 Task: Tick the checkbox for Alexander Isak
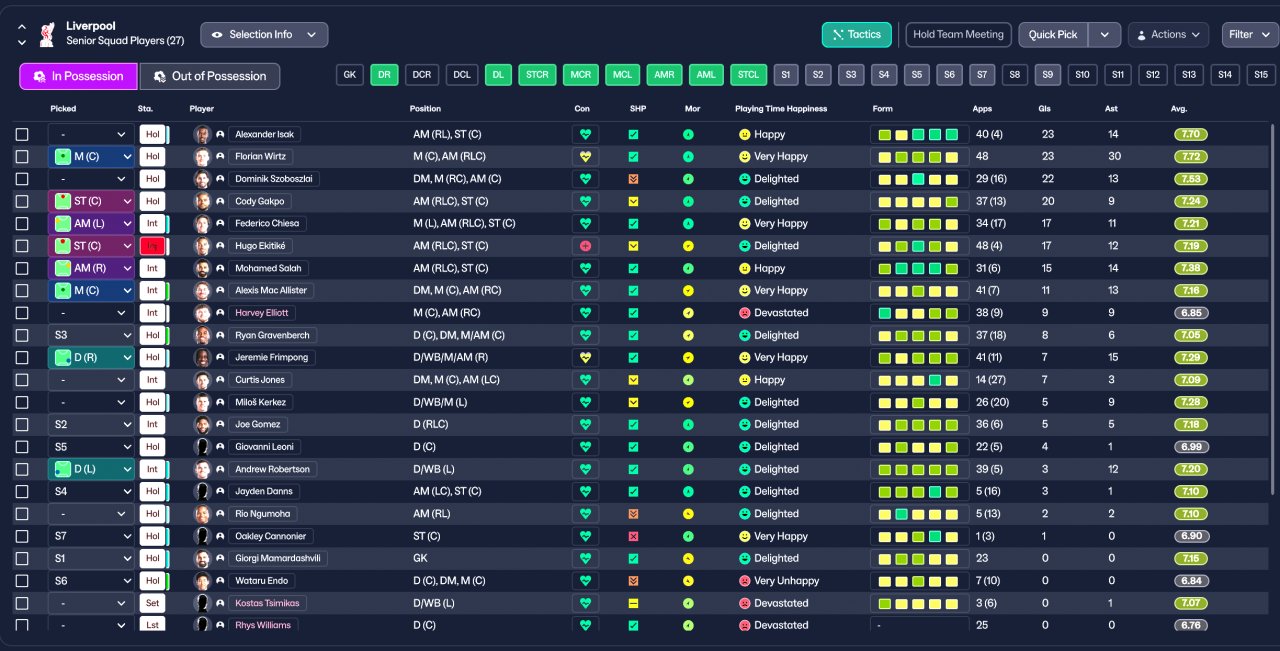click(22, 134)
